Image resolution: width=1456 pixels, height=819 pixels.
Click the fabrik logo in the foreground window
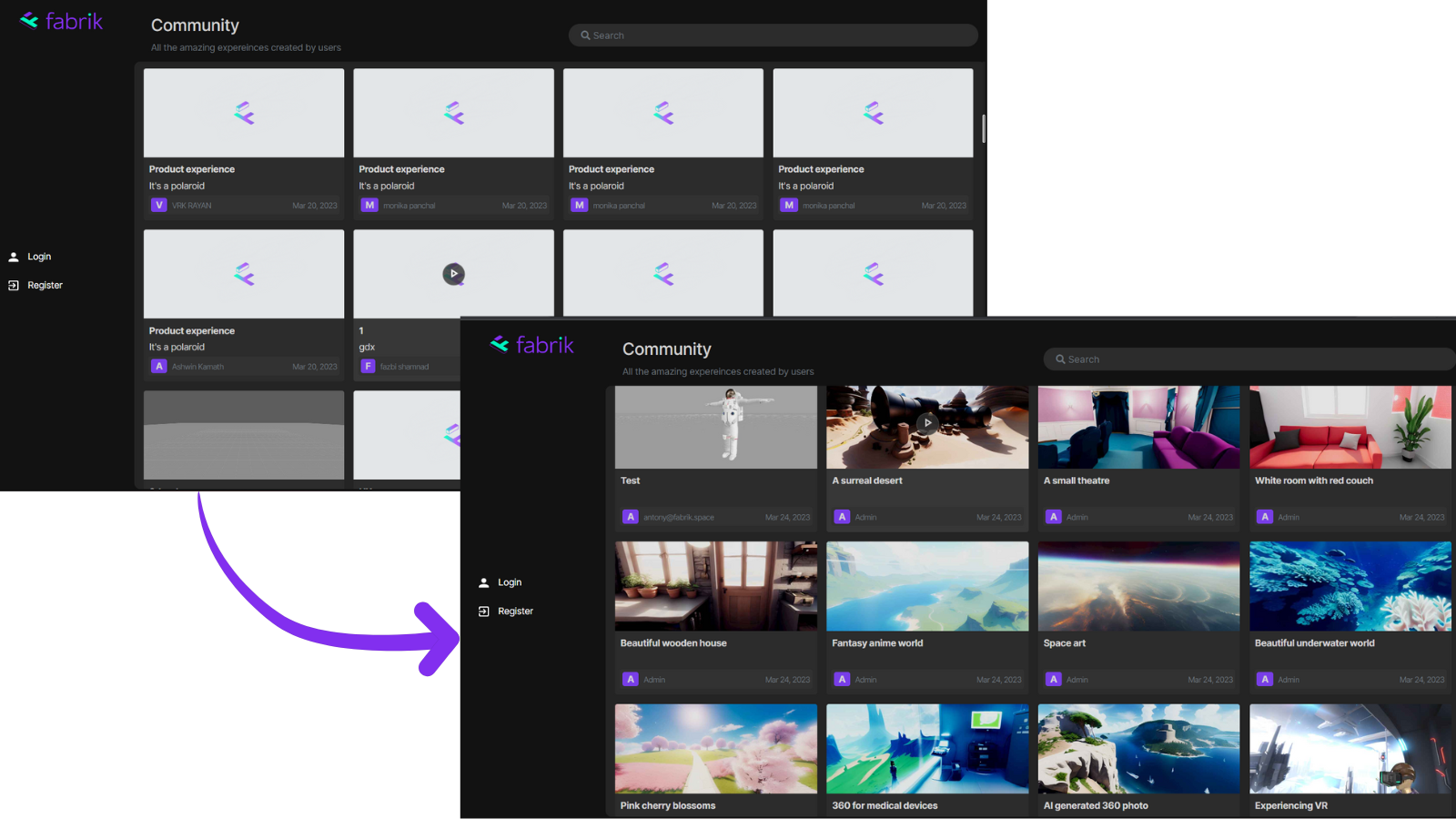coord(532,345)
